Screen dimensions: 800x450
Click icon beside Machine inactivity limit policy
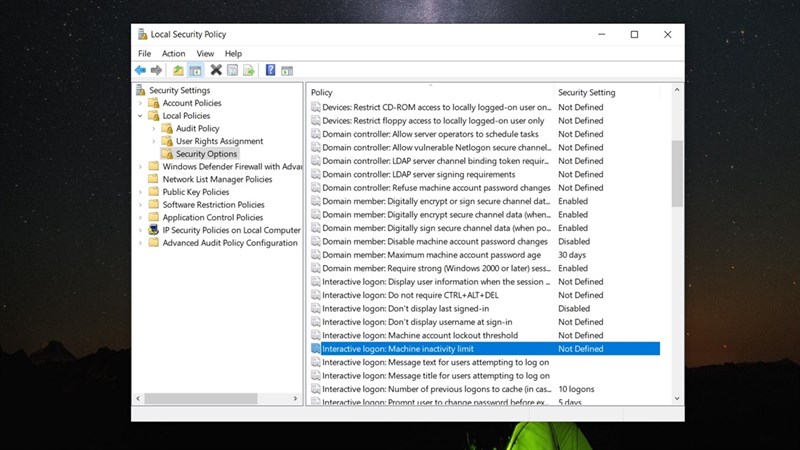316,349
